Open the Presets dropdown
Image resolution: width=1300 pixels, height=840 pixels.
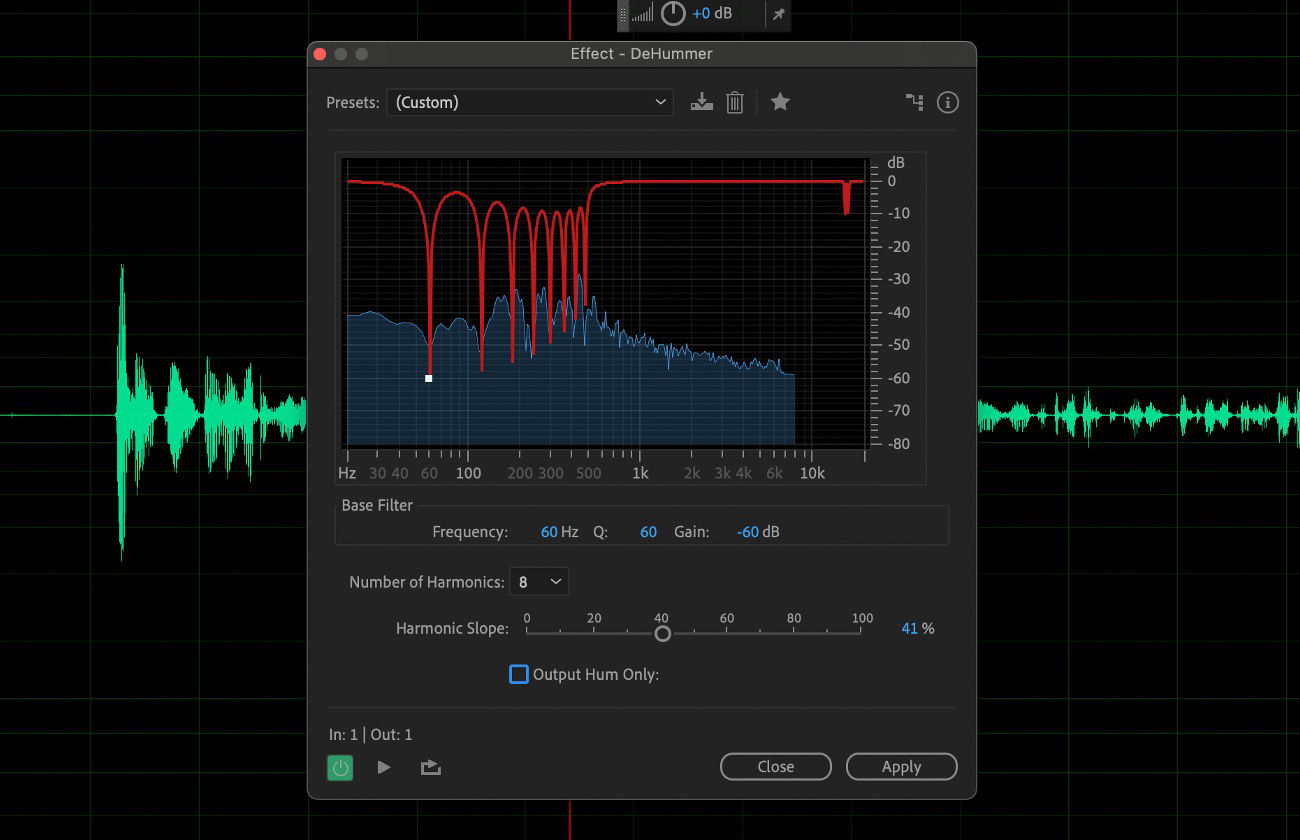(x=530, y=102)
